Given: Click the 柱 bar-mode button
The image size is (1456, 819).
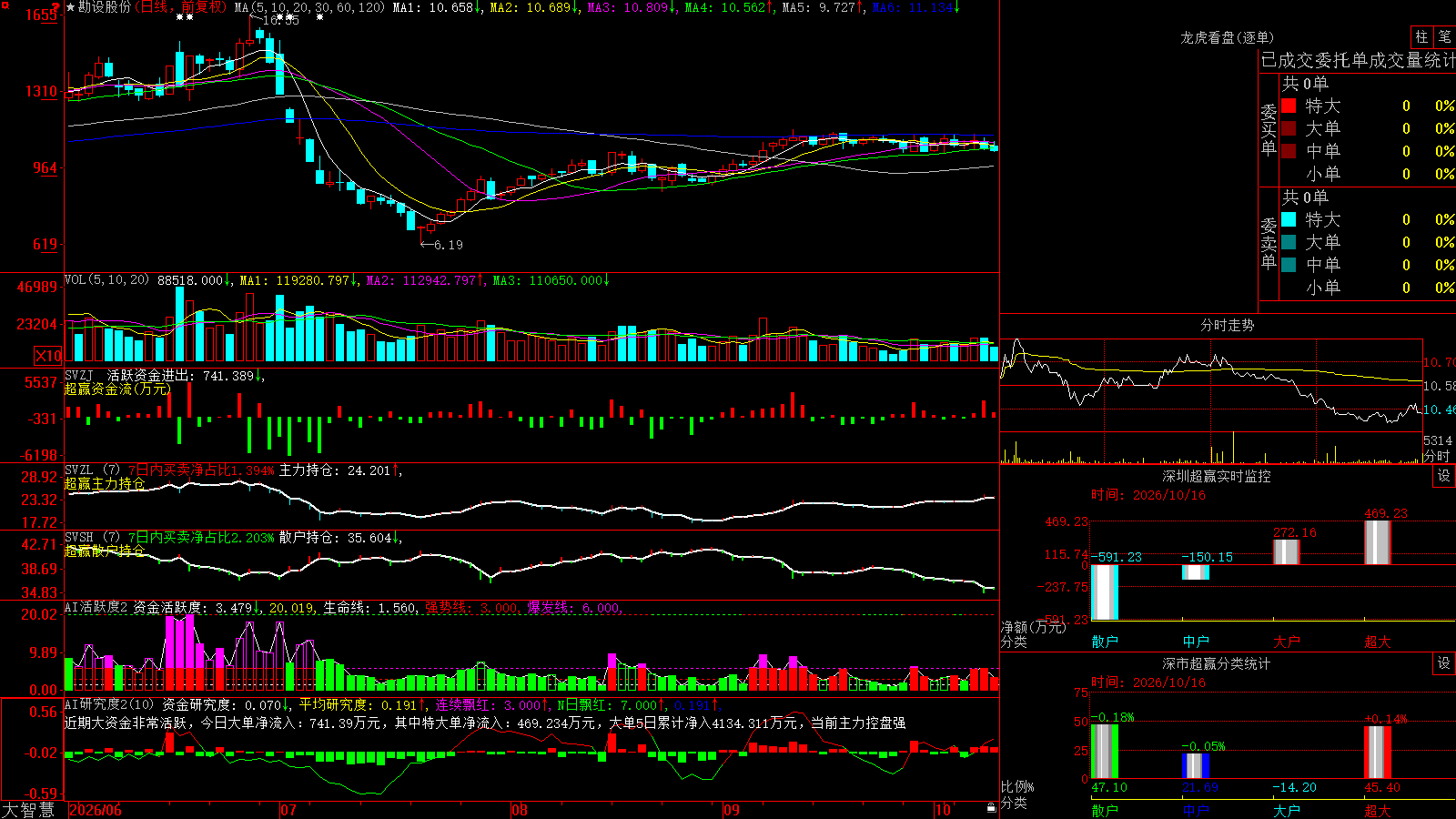Looking at the screenshot, I should click(x=1421, y=37).
